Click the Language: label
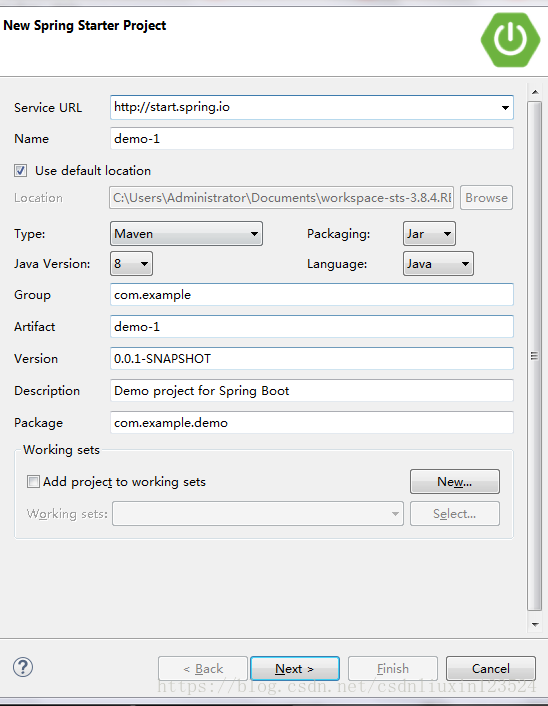 pos(337,264)
